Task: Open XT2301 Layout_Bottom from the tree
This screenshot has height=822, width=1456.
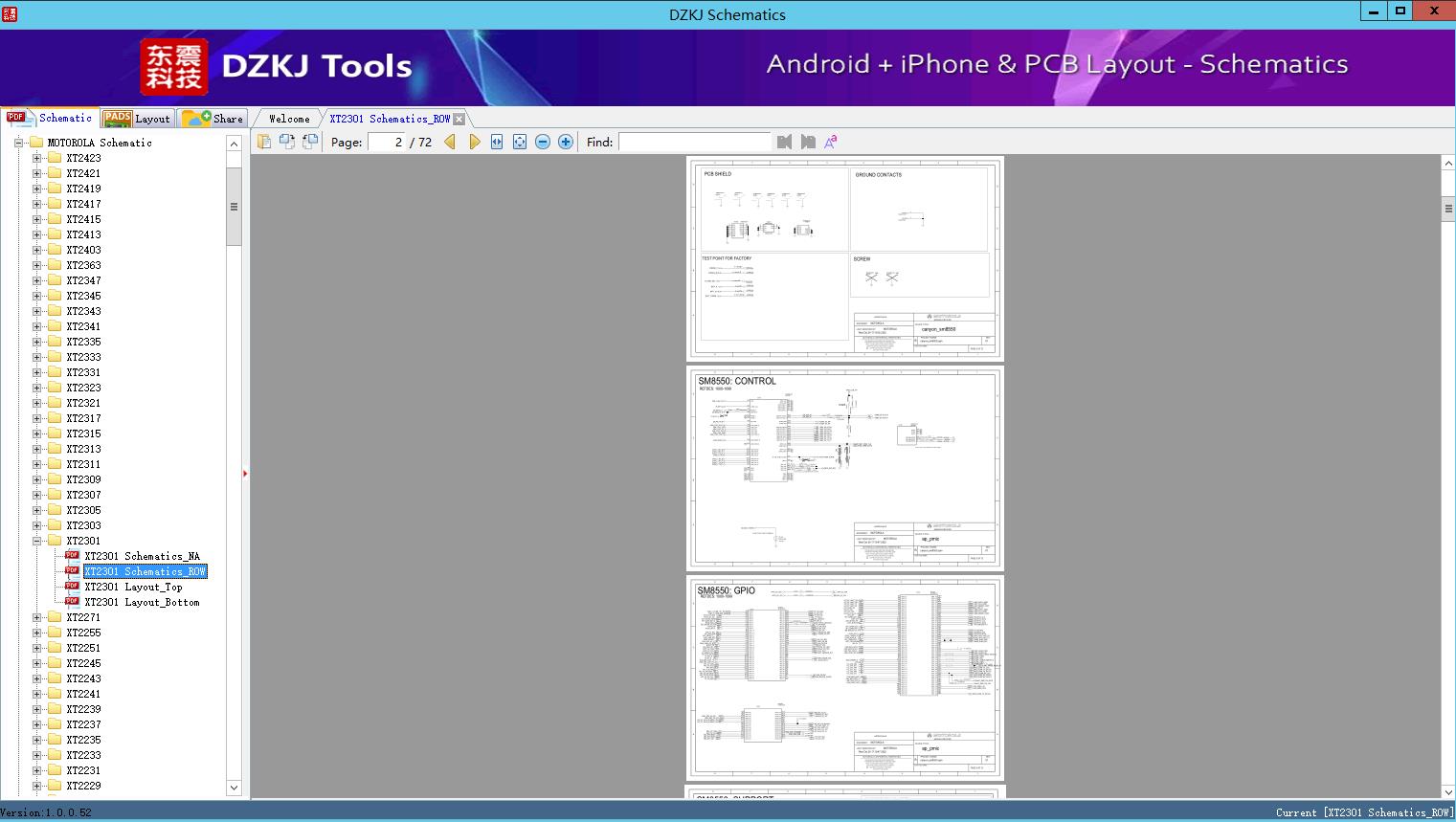Action: point(142,602)
